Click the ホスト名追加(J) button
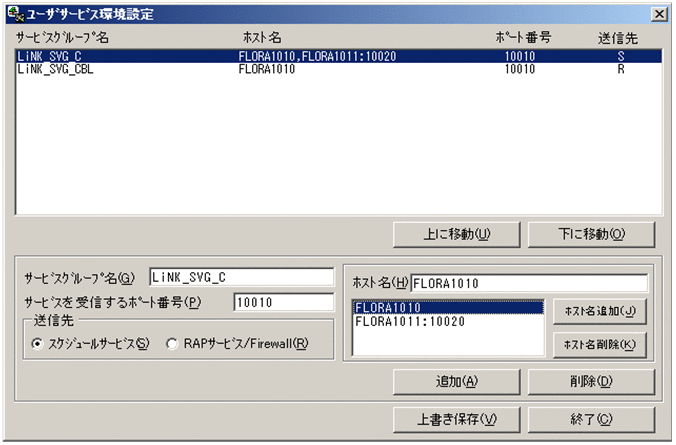 [x=600, y=311]
